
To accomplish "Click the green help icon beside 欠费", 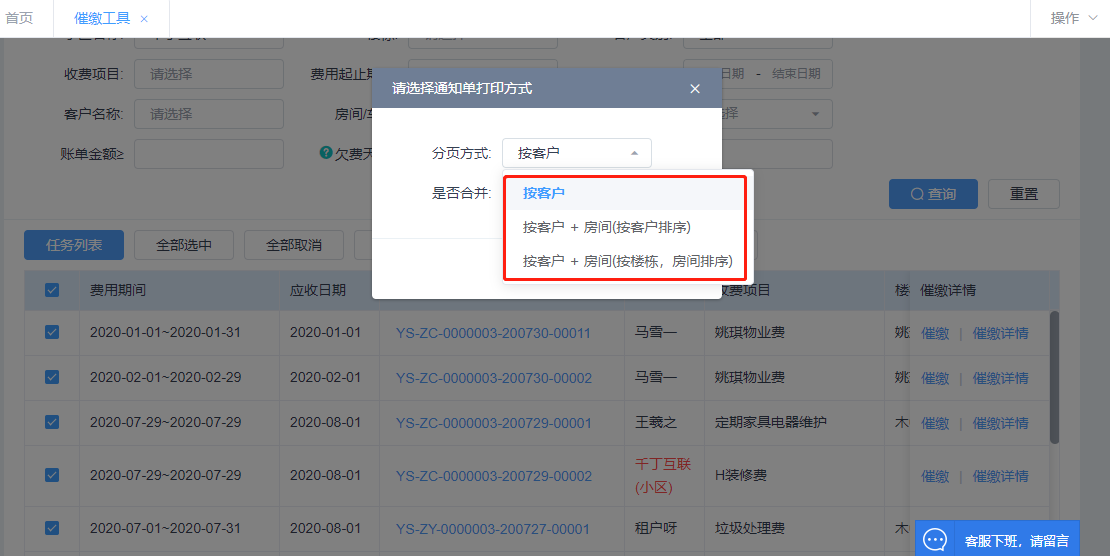I will (x=326, y=152).
